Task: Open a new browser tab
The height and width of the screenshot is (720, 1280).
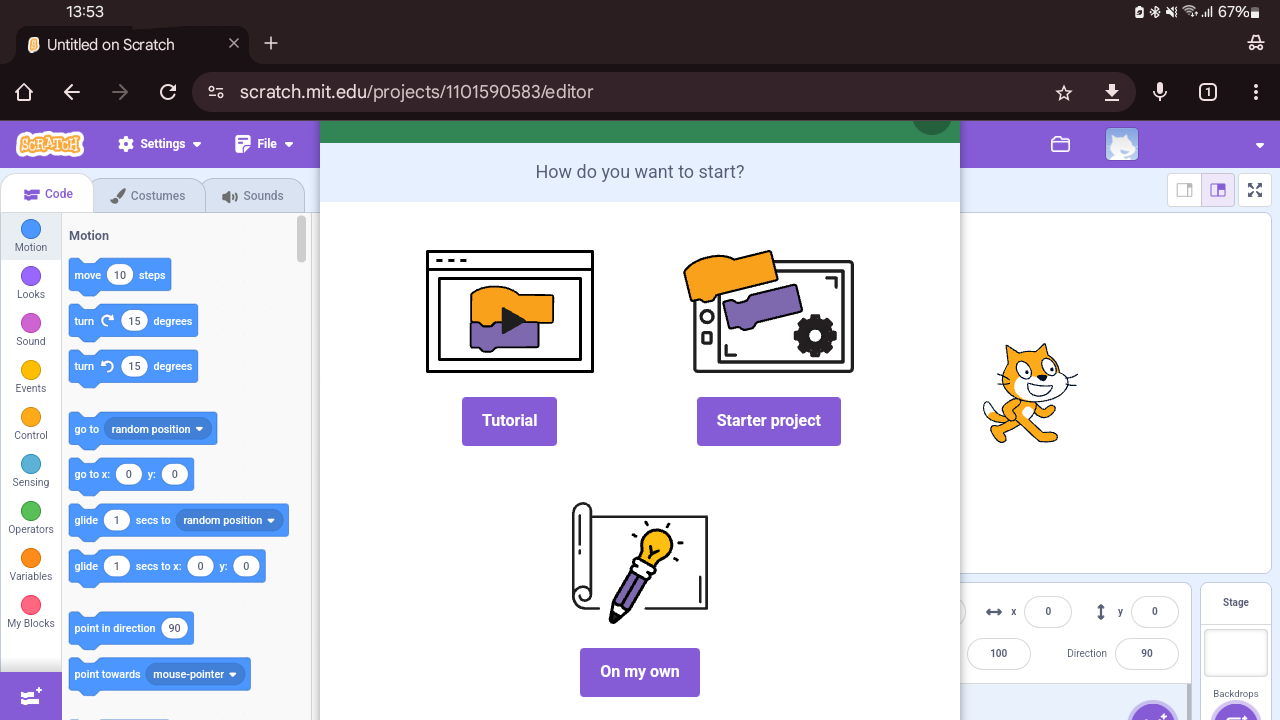Action: [x=271, y=44]
